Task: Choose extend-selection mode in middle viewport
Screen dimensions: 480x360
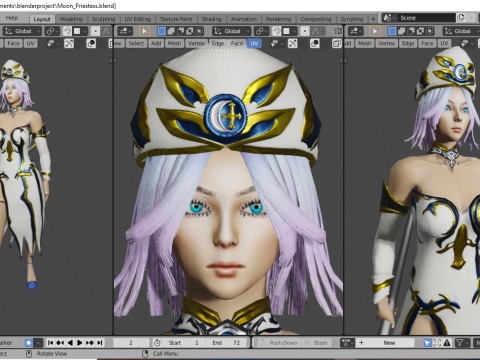Action: pyautogui.click(x=171, y=31)
